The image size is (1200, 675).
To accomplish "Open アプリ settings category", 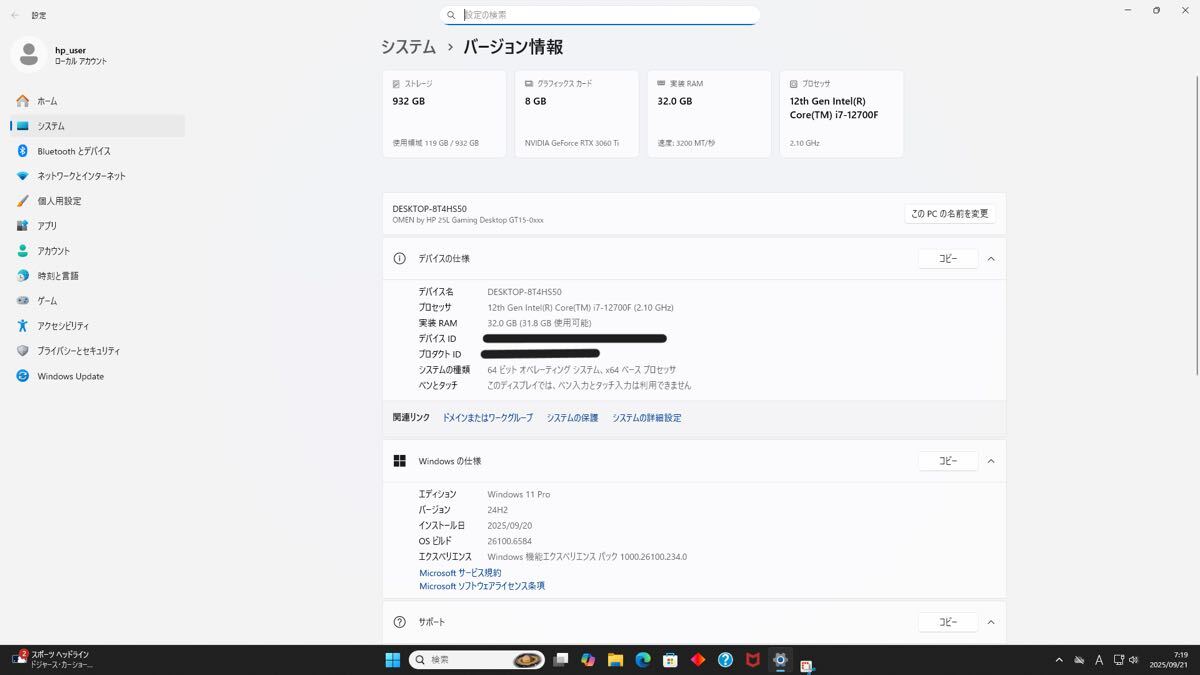I will point(97,226).
